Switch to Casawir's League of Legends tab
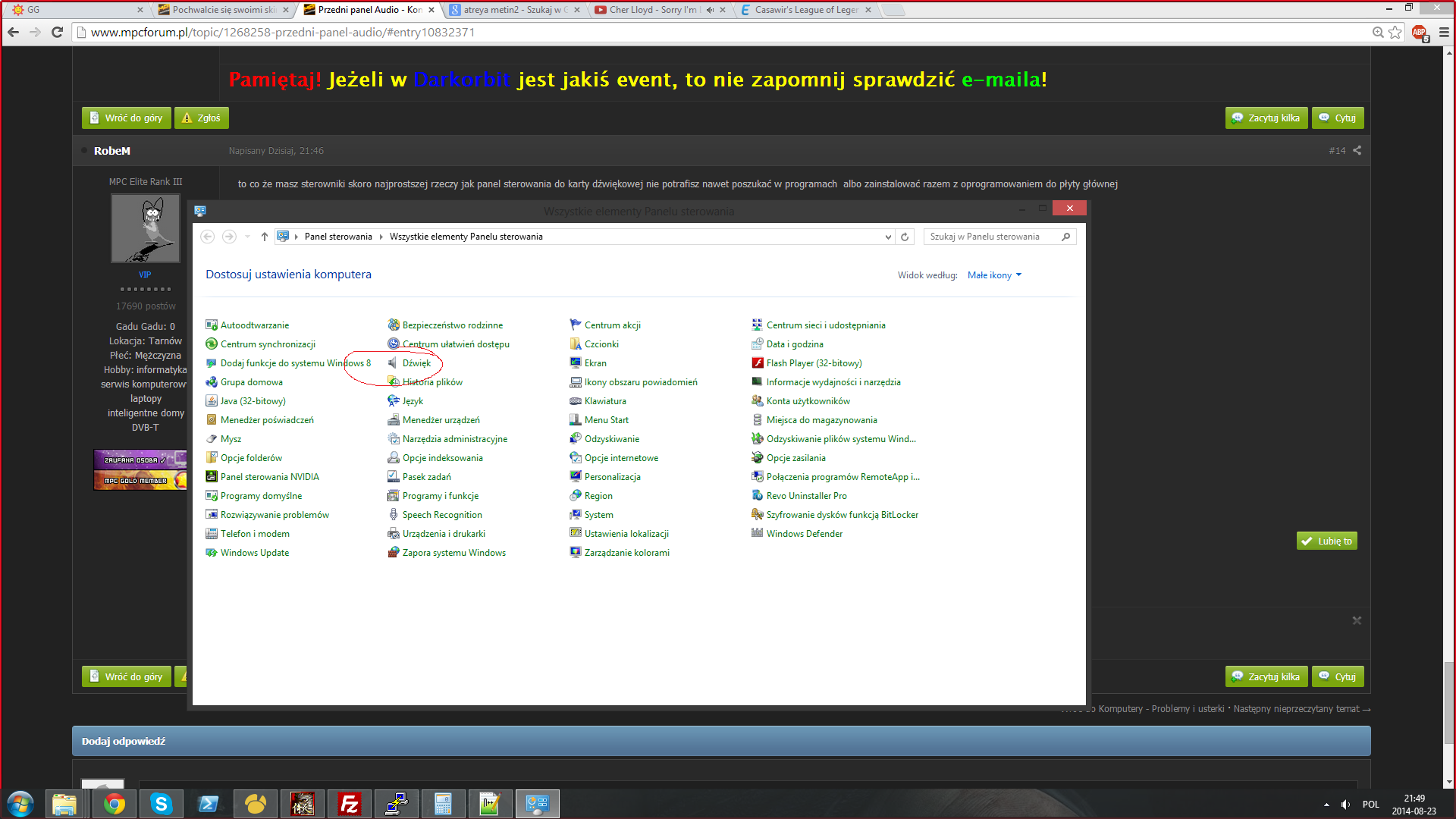Image resolution: width=1456 pixels, height=819 pixels. (x=805, y=10)
